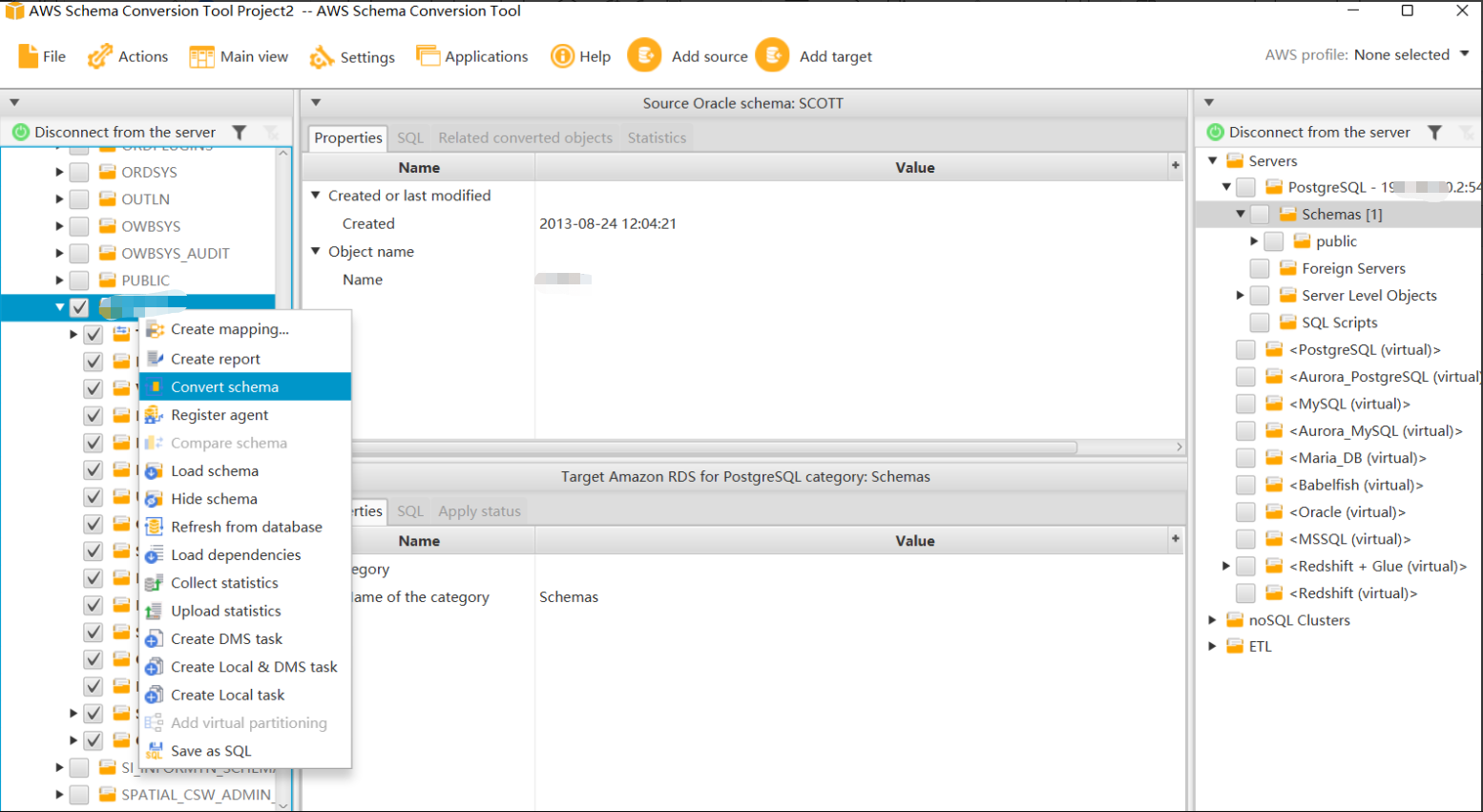The image size is (1483, 812).
Task: Open the Apply status tab
Action: [x=479, y=511]
